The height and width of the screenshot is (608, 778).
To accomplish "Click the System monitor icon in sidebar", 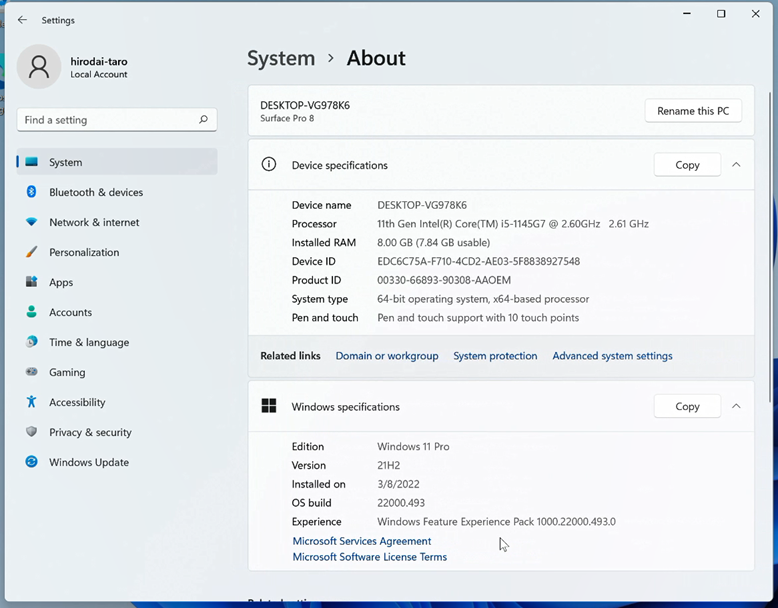I will (32, 162).
